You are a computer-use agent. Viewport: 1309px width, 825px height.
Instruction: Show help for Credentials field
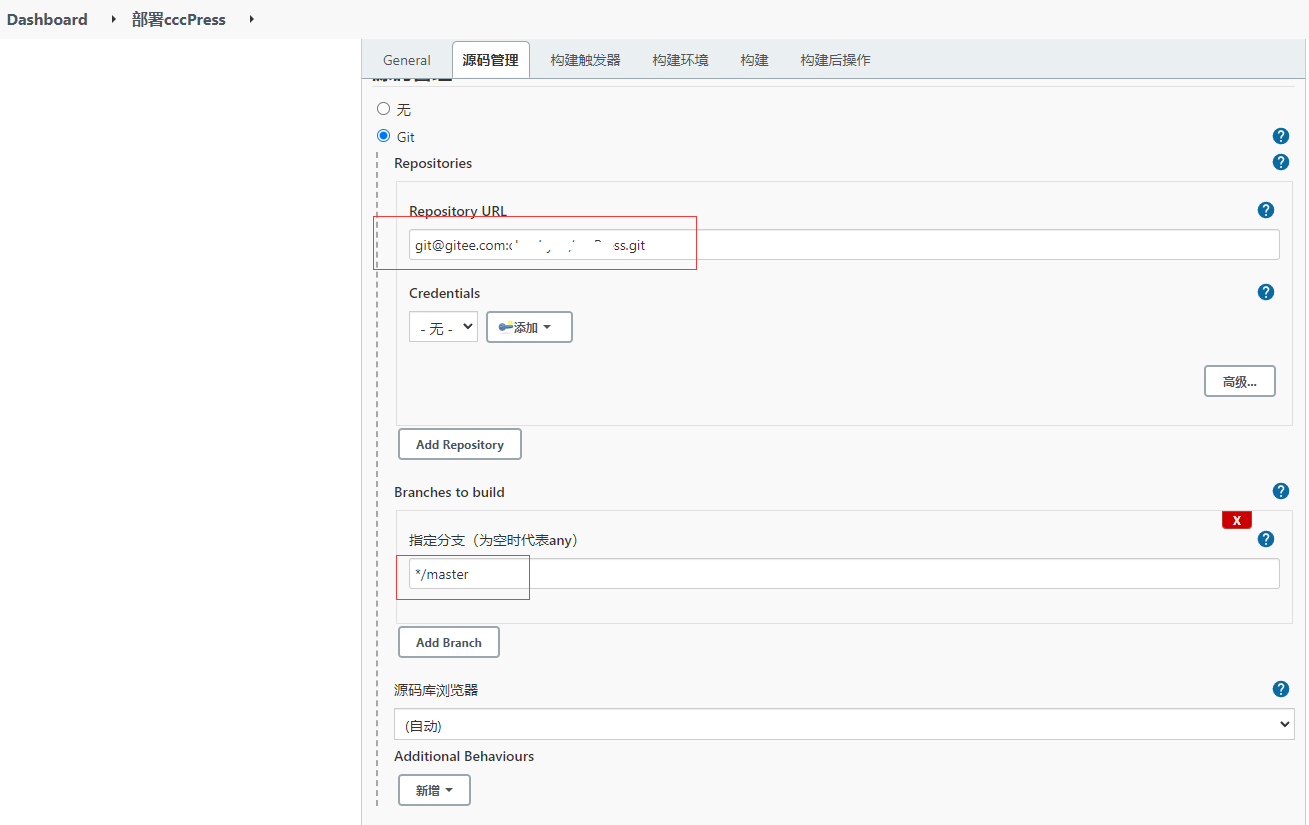pos(1265,292)
